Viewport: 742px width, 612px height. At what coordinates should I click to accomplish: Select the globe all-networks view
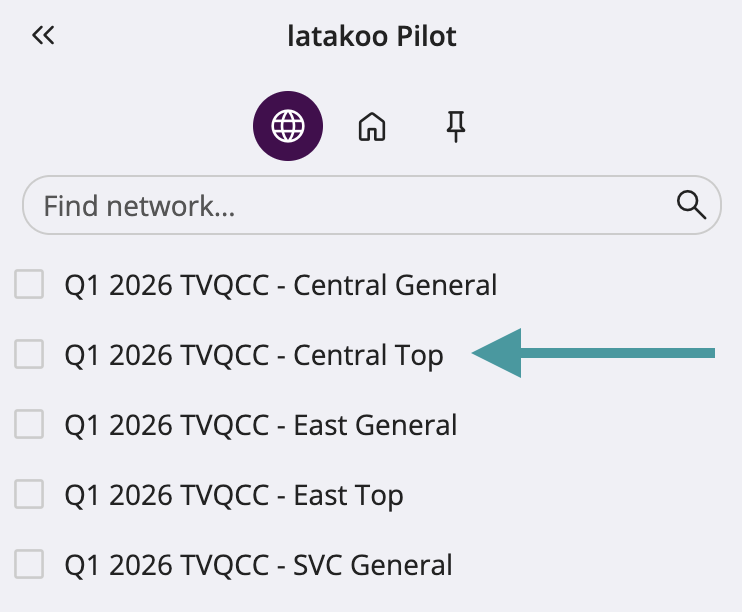tap(288, 126)
